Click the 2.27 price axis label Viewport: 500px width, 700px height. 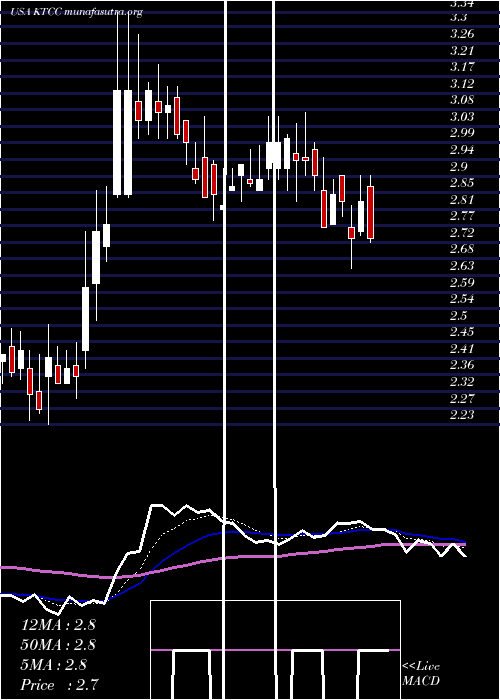(462, 398)
